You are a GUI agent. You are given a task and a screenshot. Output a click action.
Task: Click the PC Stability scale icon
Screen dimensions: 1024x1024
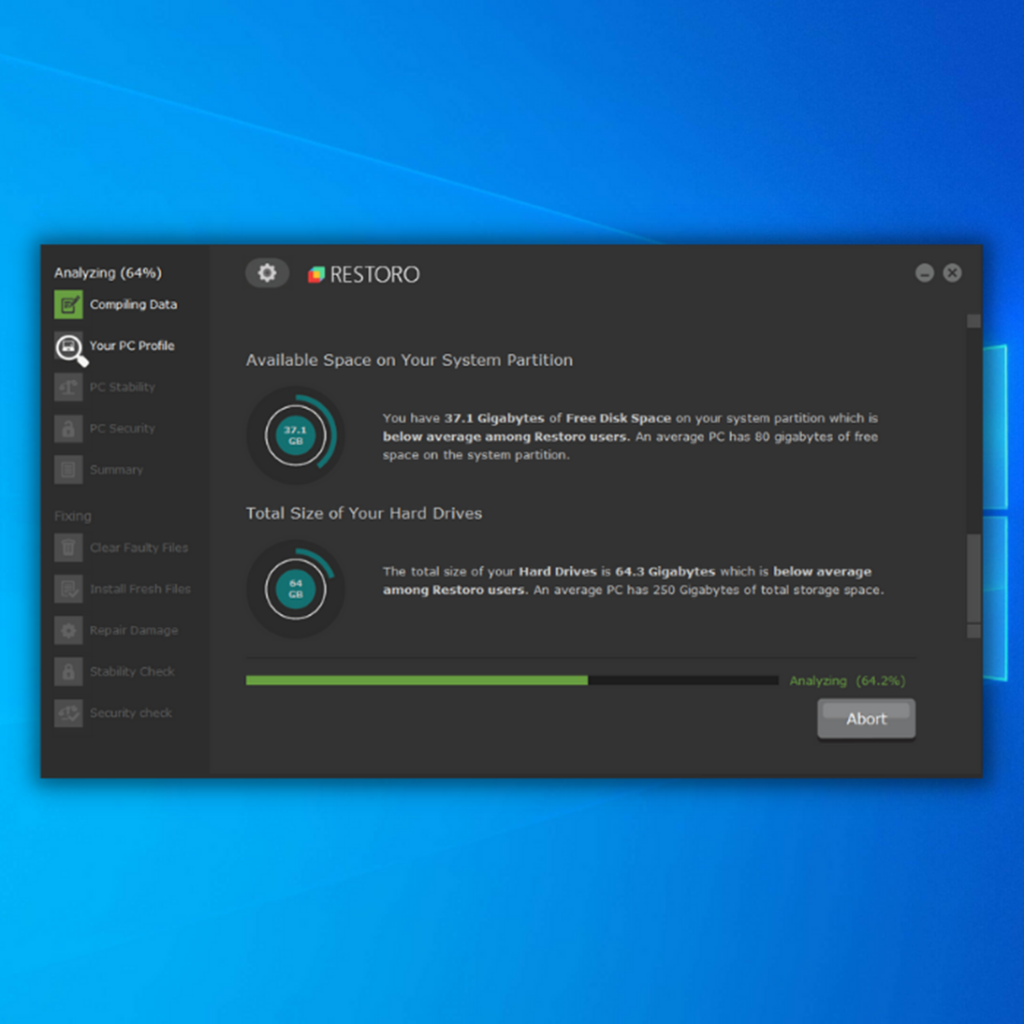69,387
